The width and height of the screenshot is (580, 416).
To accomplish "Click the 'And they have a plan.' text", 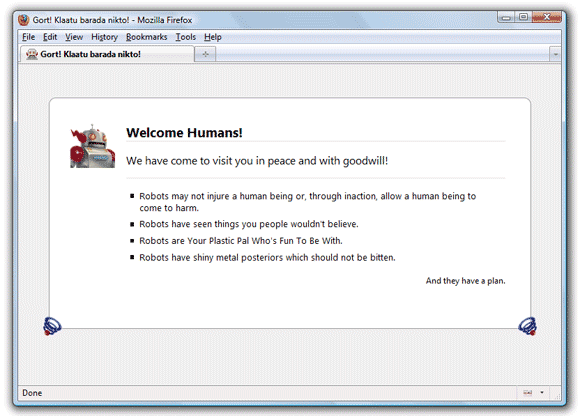I will tap(465, 281).
